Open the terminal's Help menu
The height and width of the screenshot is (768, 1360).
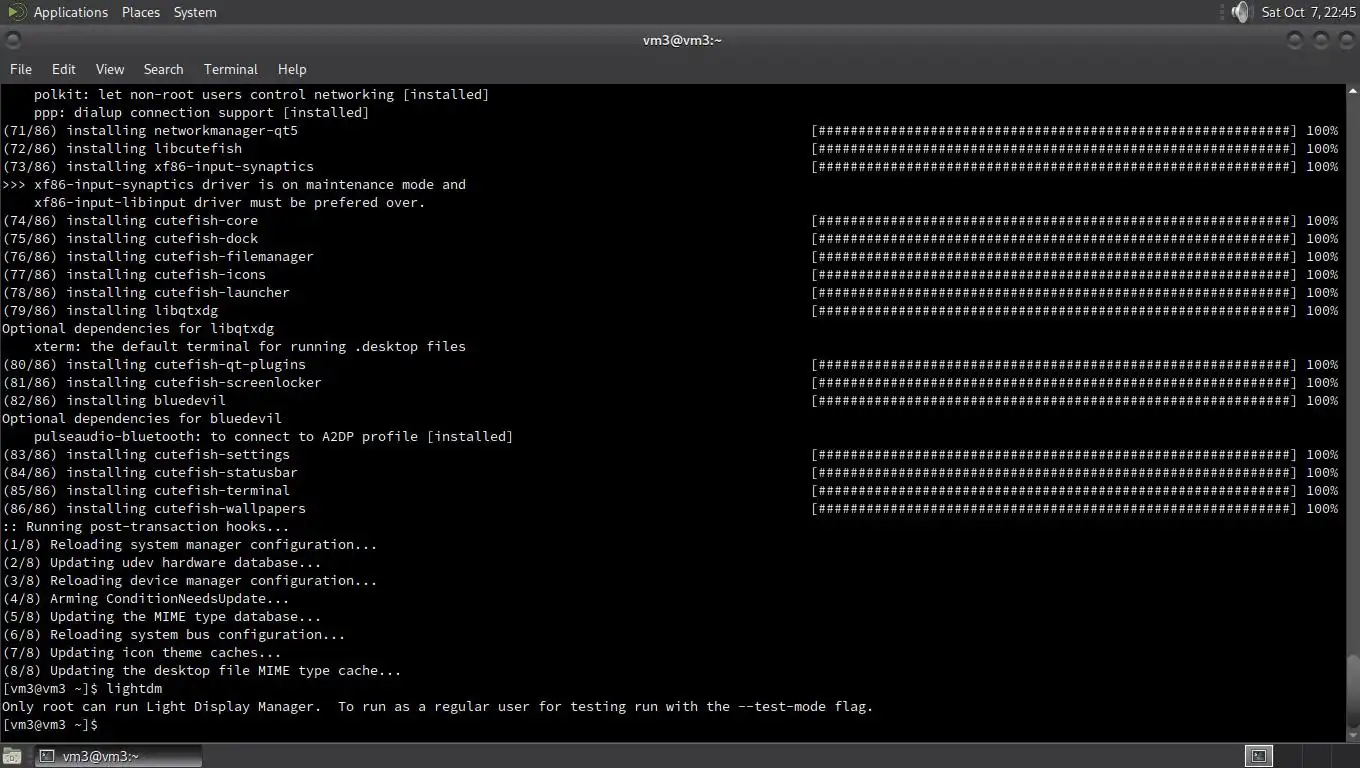tap(292, 69)
